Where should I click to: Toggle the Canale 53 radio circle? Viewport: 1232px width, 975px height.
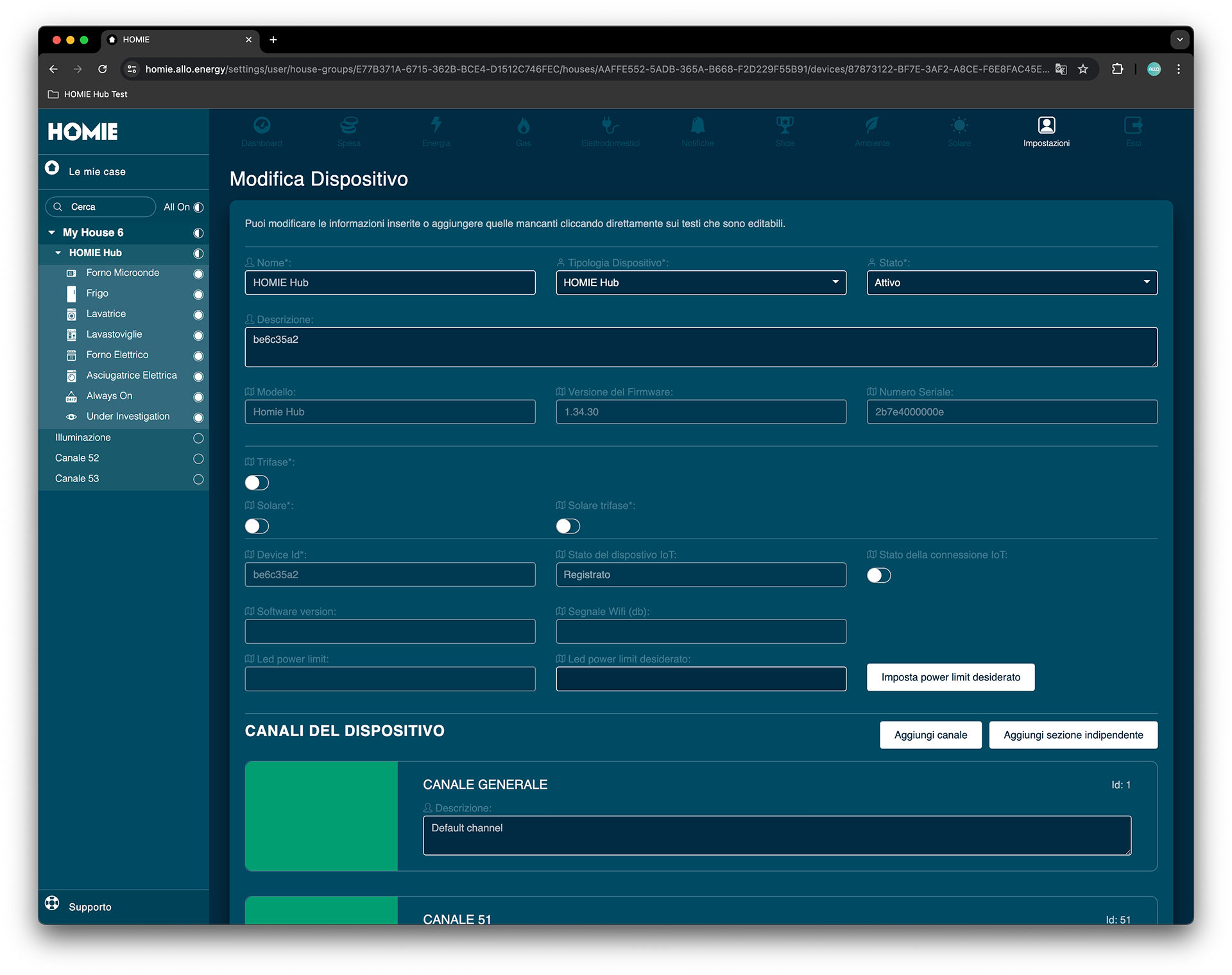click(x=198, y=479)
